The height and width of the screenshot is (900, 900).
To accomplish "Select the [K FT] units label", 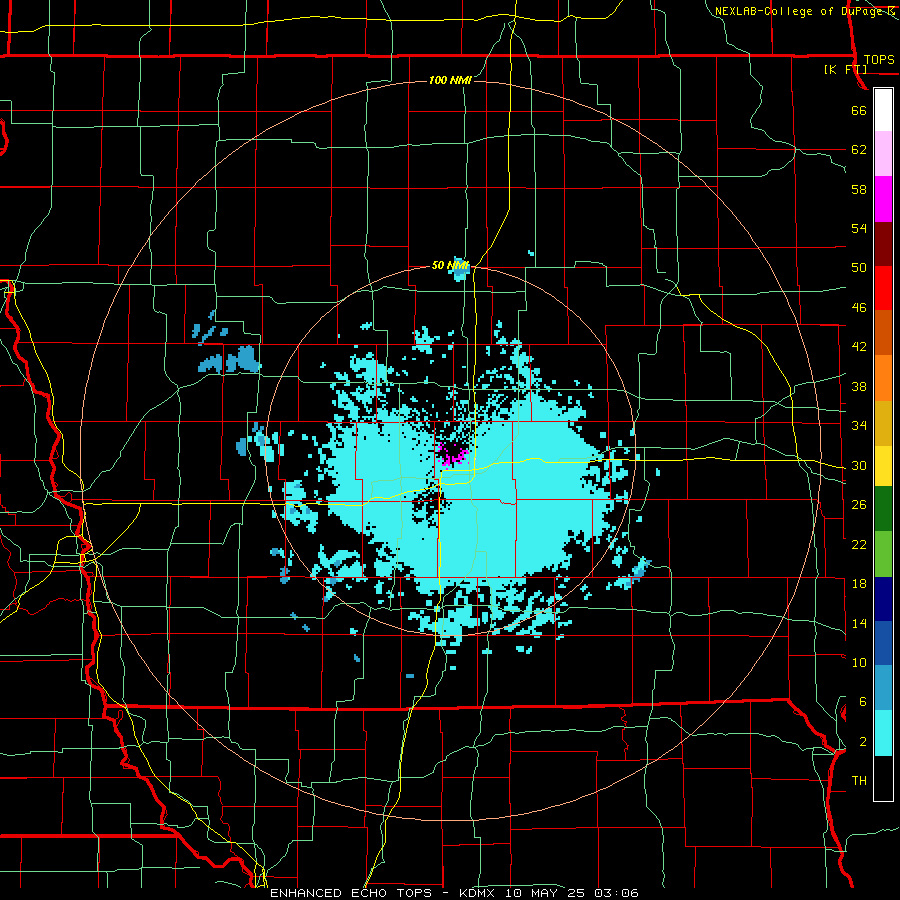I will pos(845,69).
